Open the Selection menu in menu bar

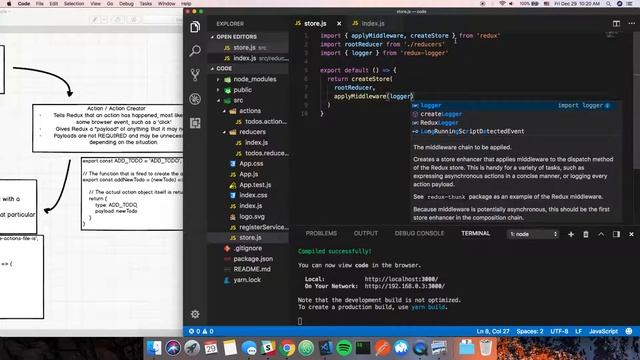(x=74, y=4)
